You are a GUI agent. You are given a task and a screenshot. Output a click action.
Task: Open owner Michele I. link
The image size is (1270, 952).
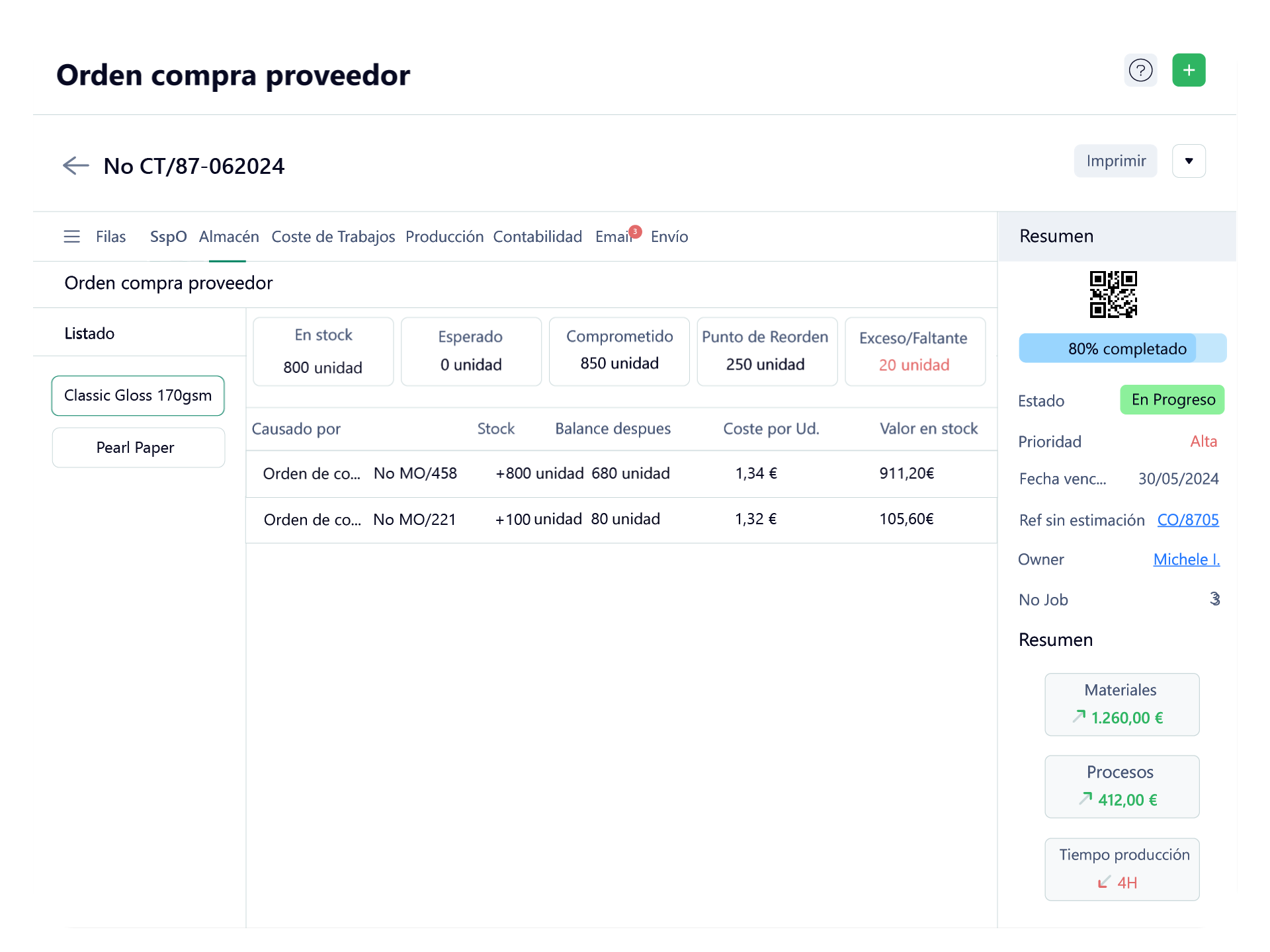coord(1186,559)
